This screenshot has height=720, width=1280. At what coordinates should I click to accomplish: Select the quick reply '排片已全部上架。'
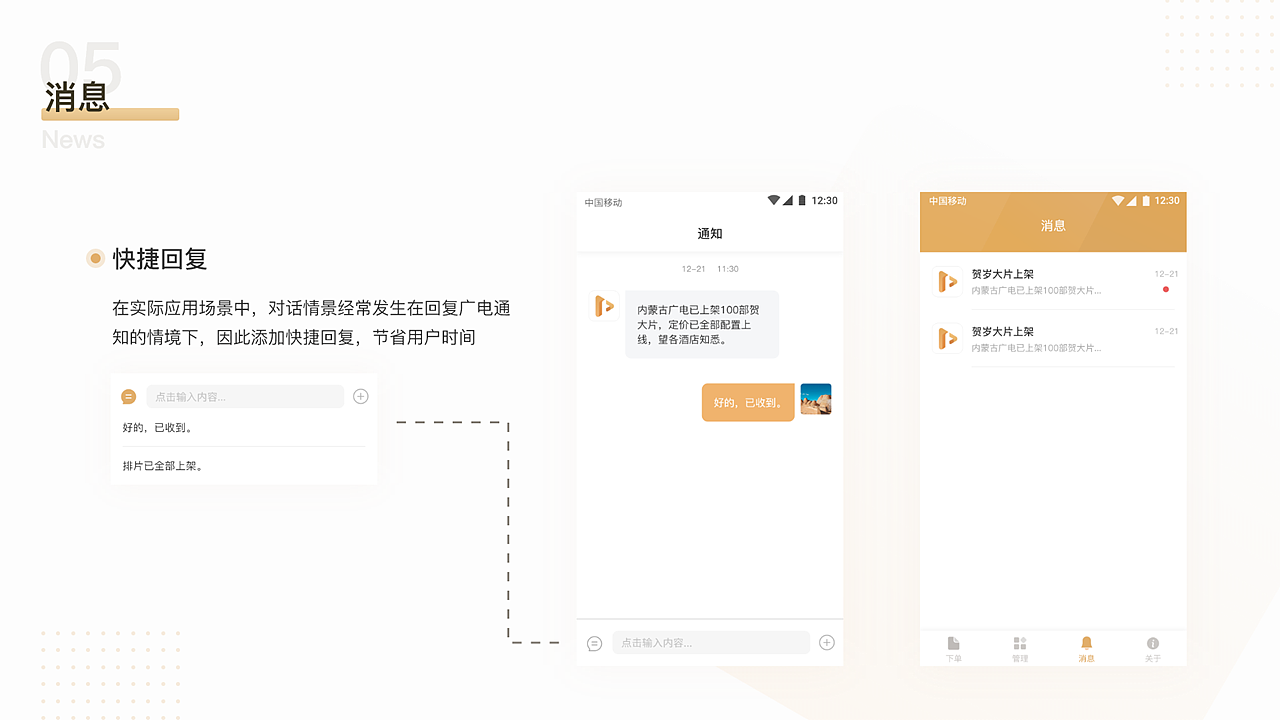pos(164,466)
